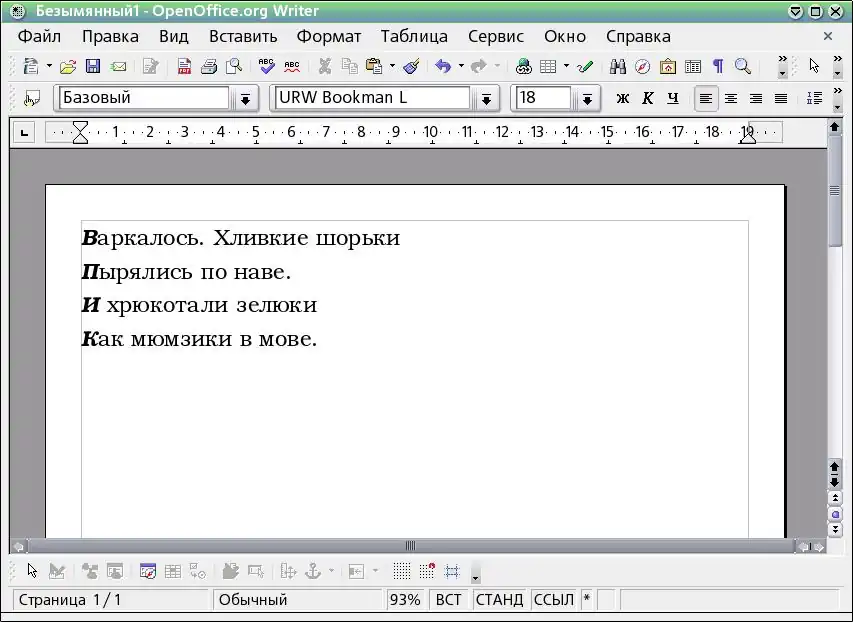
Task: Toggle nonprinting characters (¶) display
Action: coord(717,67)
